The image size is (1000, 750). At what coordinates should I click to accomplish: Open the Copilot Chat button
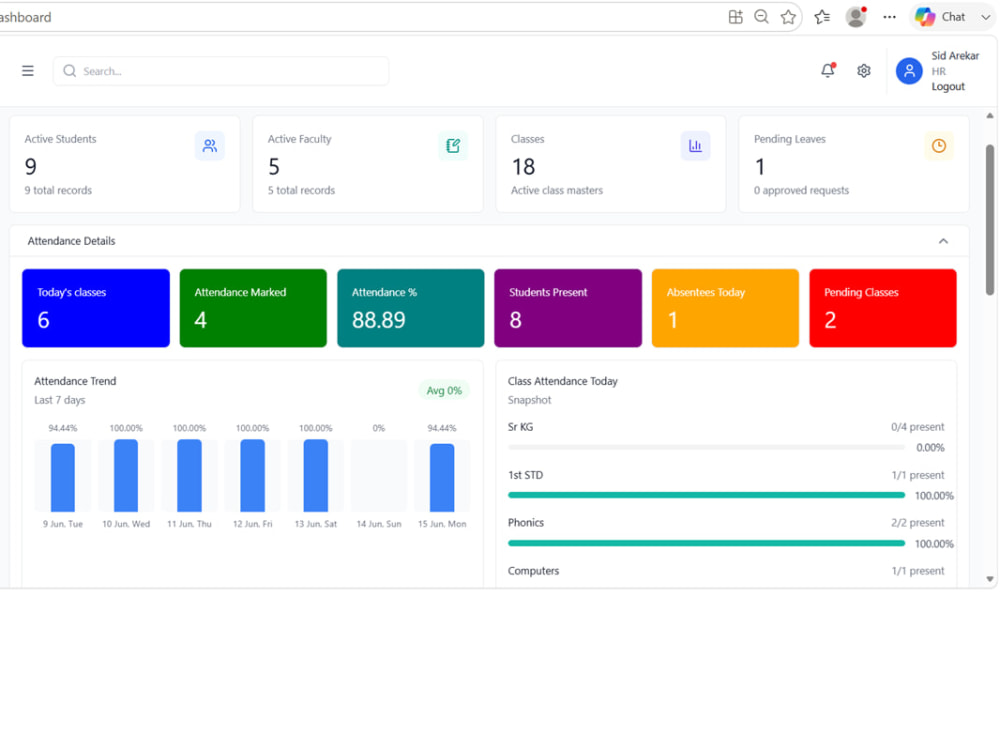[941, 17]
